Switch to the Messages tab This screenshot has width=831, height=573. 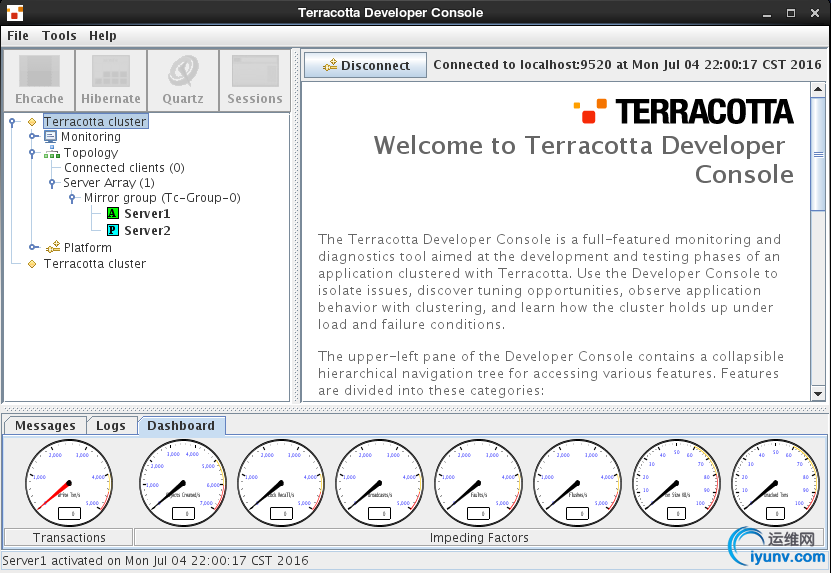coord(45,426)
